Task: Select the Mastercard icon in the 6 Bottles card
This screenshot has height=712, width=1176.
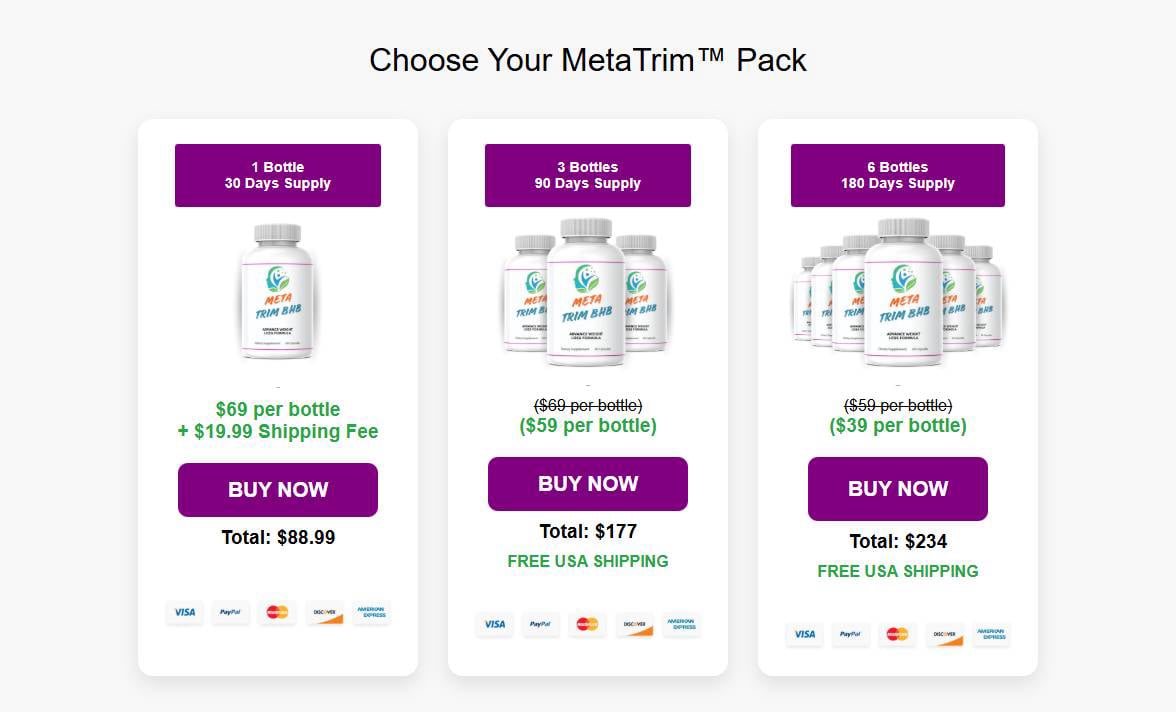Action: click(x=897, y=635)
